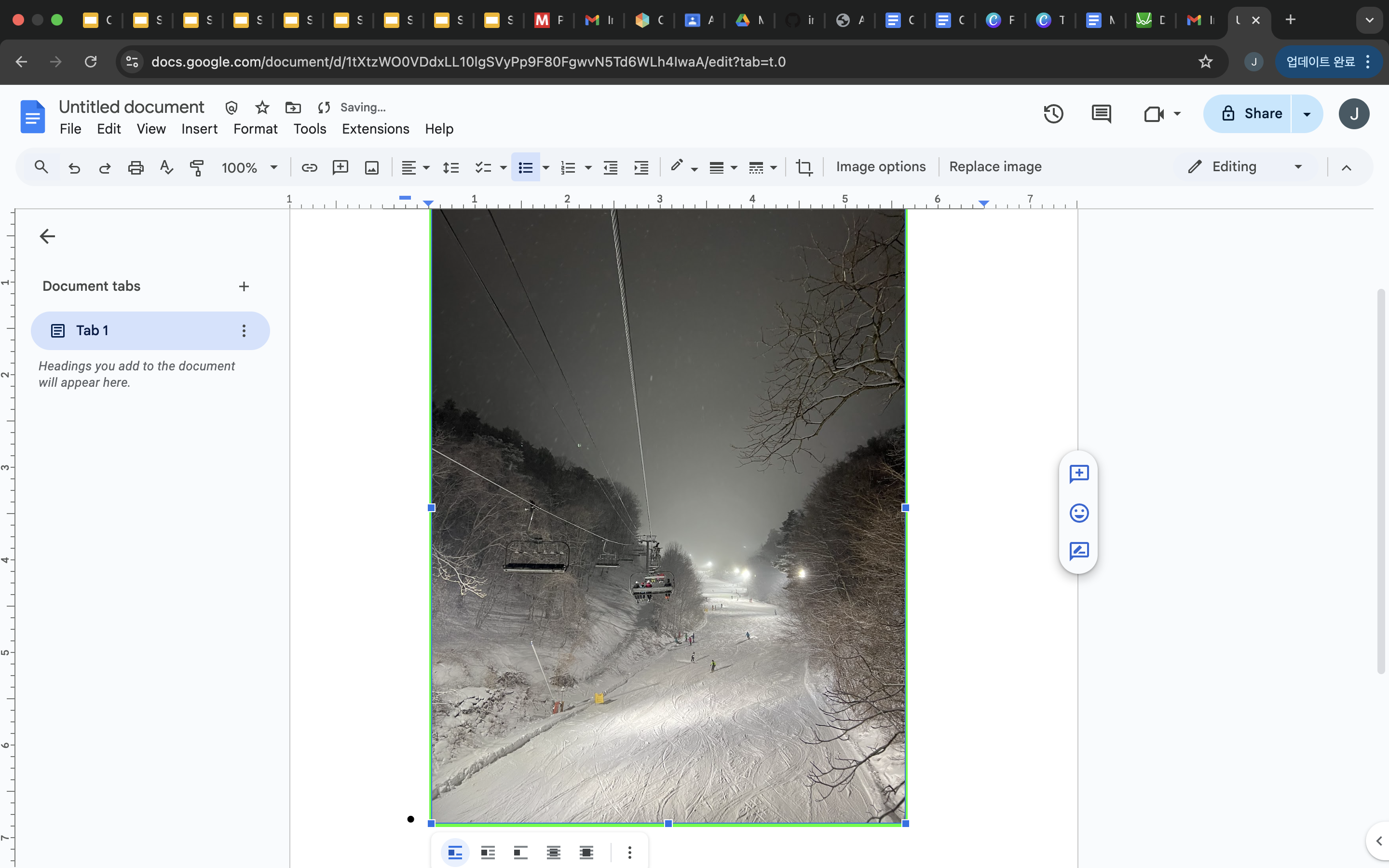
Task: Click the Replace image button
Action: pyautogui.click(x=994, y=166)
